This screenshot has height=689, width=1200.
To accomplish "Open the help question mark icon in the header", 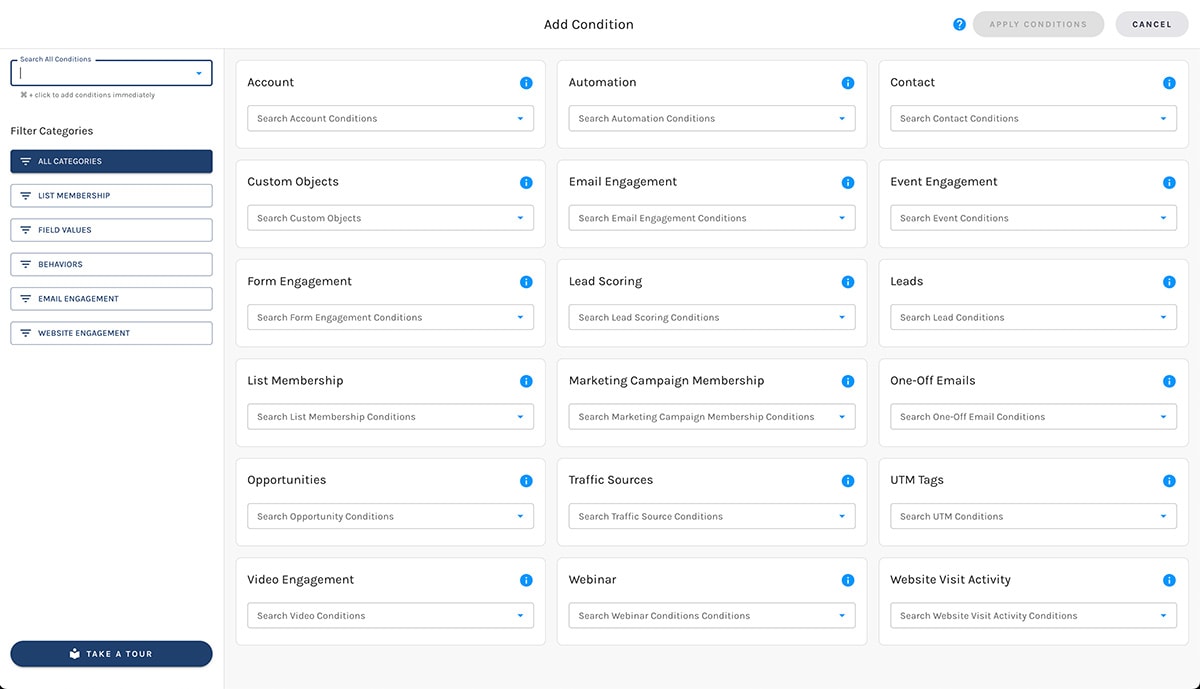I will coord(959,24).
